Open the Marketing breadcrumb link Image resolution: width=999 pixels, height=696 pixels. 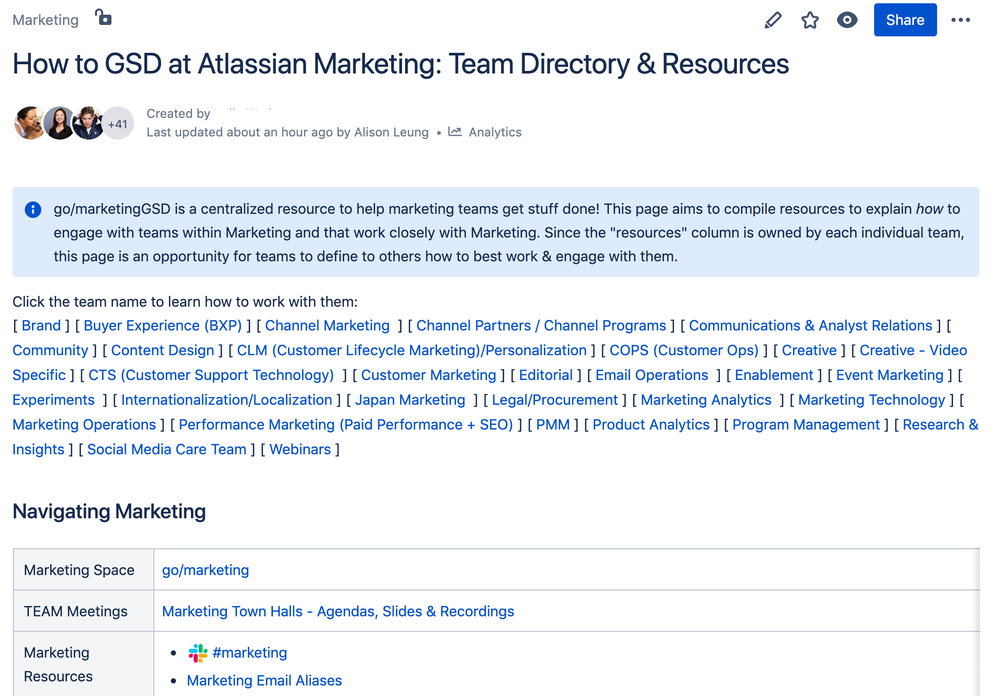[45, 20]
